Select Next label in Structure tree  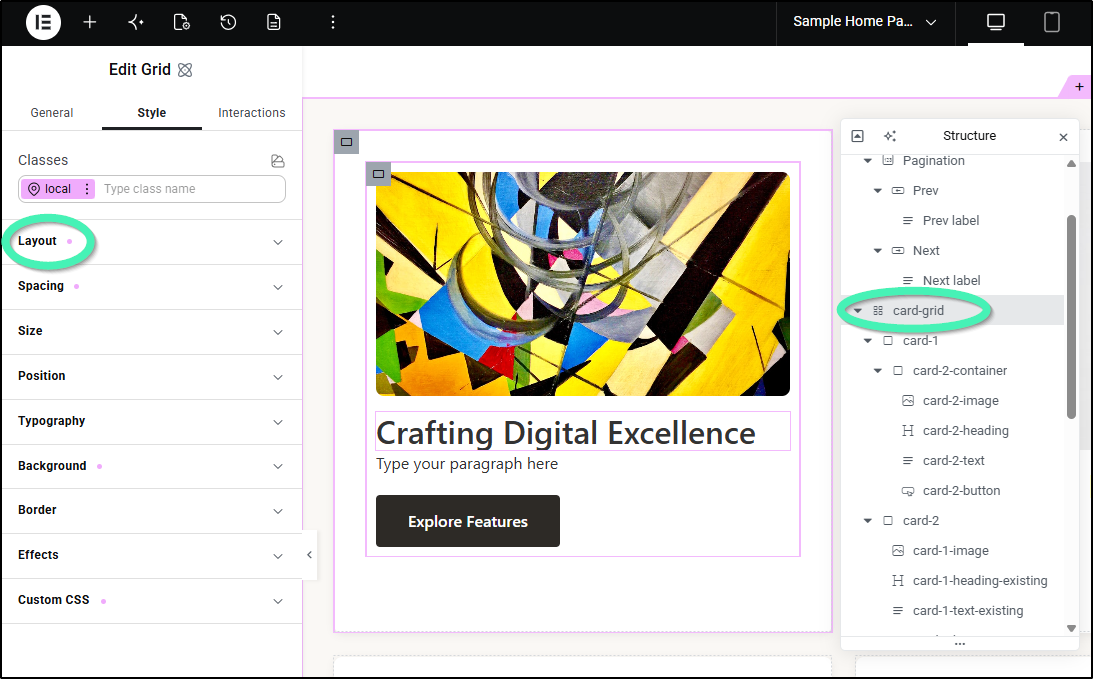pos(951,281)
